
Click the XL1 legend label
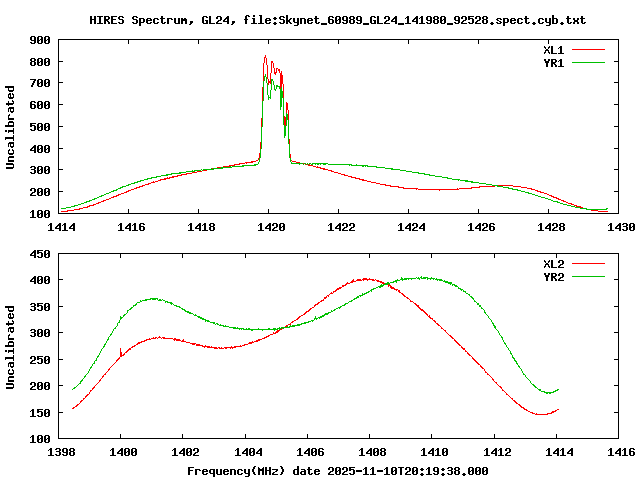(x=553, y=50)
